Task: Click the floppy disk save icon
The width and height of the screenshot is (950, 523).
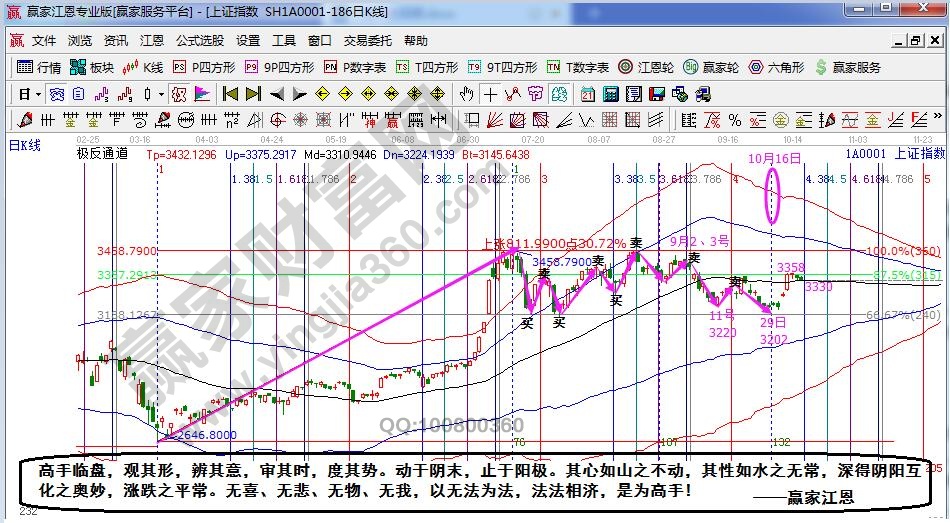Action: pyautogui.click(x=657, y=94)
